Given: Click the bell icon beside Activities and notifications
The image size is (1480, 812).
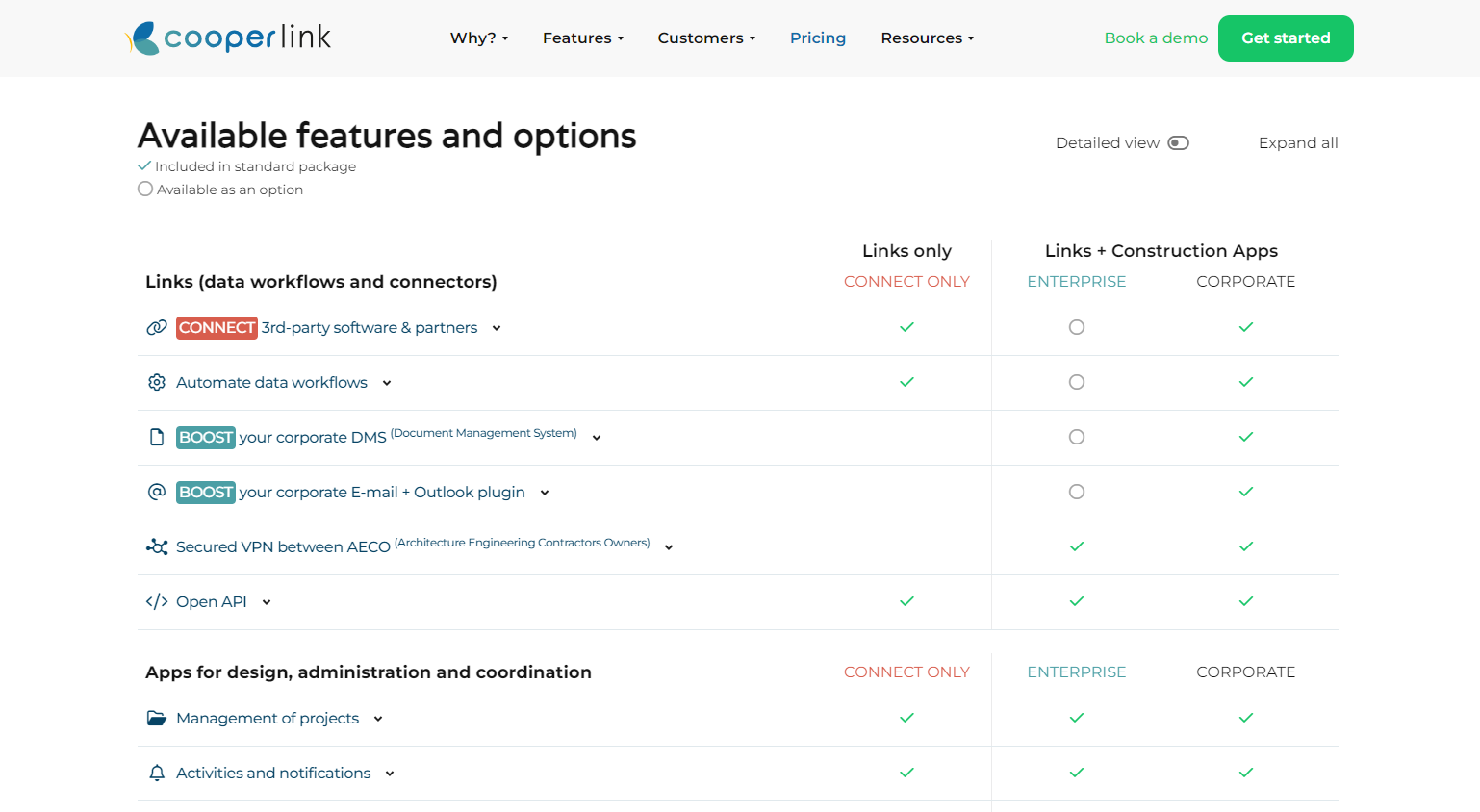Looking at the screenshot, I should (x=157, y=773).
